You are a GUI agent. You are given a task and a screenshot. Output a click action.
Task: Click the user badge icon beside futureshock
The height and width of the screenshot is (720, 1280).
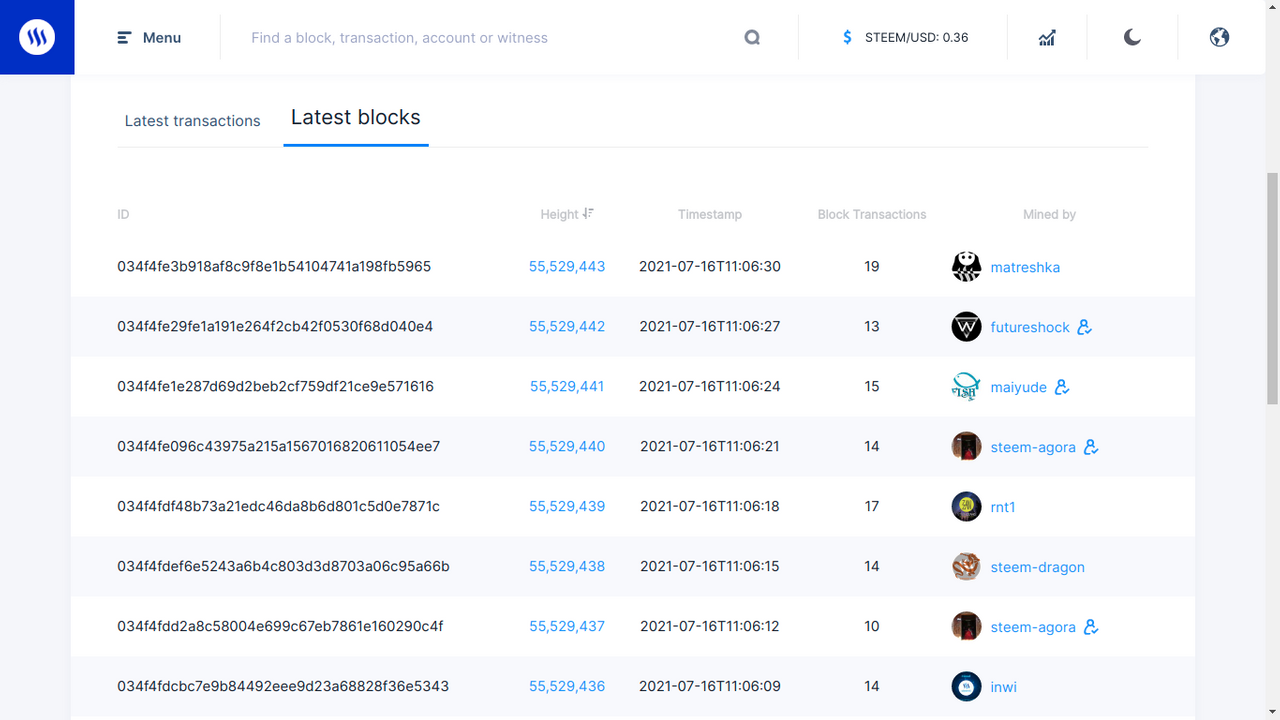click(x=1084, y=327)
